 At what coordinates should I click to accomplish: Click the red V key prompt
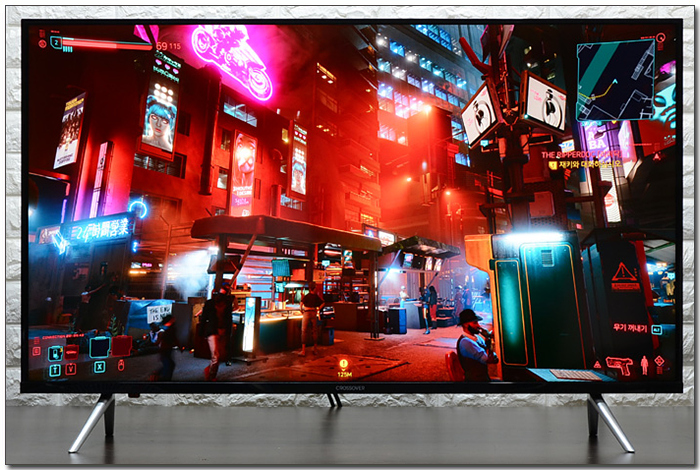click(x=71, y=369)
